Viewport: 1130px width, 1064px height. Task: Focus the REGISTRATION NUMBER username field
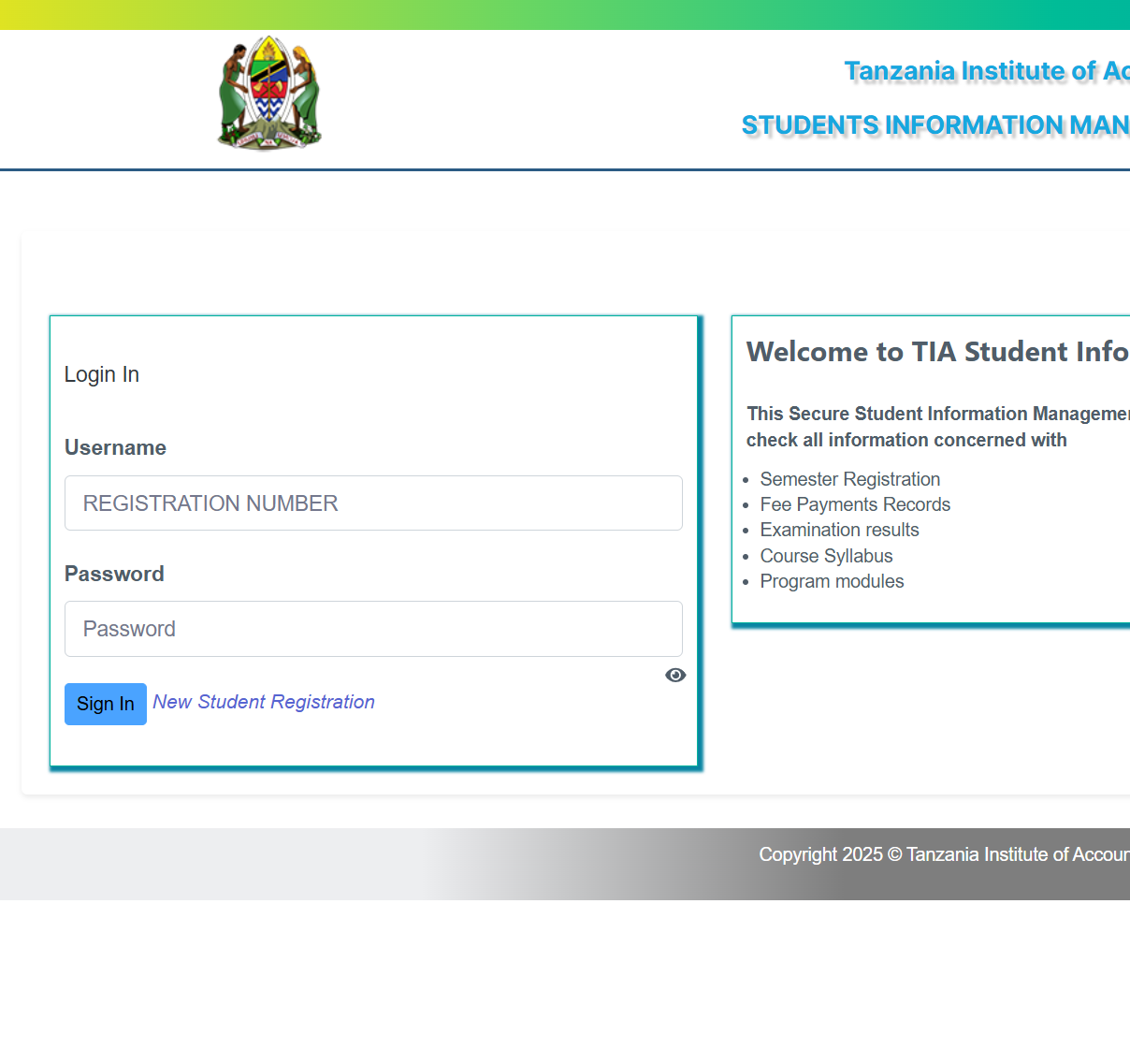(x=373, y=503)
